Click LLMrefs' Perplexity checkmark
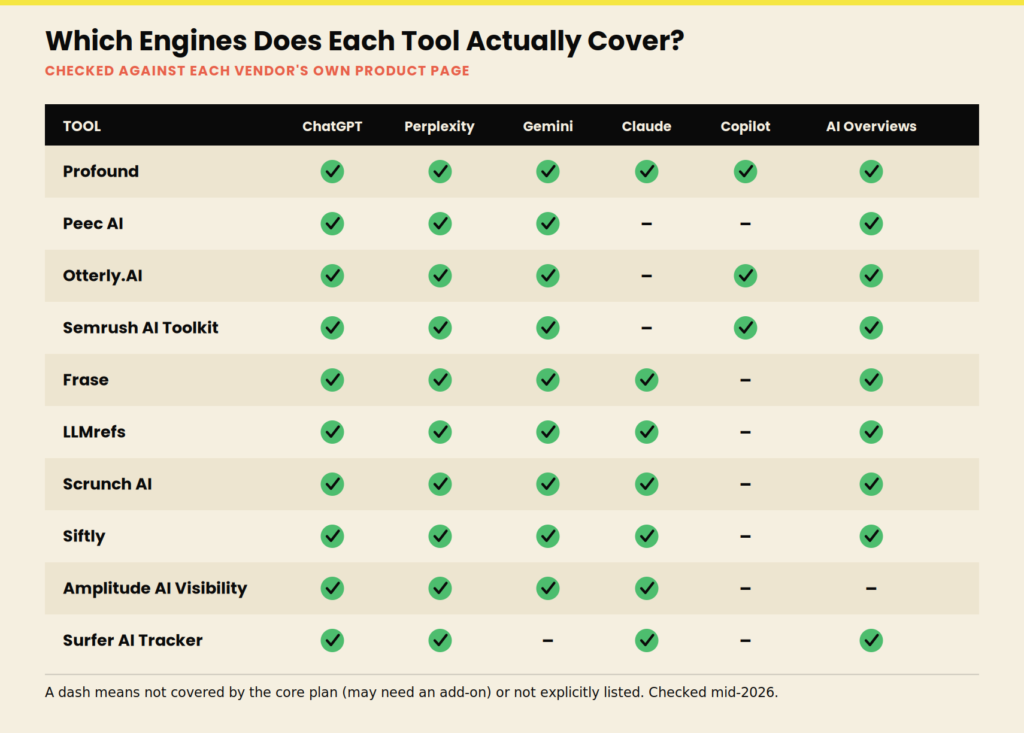 point(440,432)
